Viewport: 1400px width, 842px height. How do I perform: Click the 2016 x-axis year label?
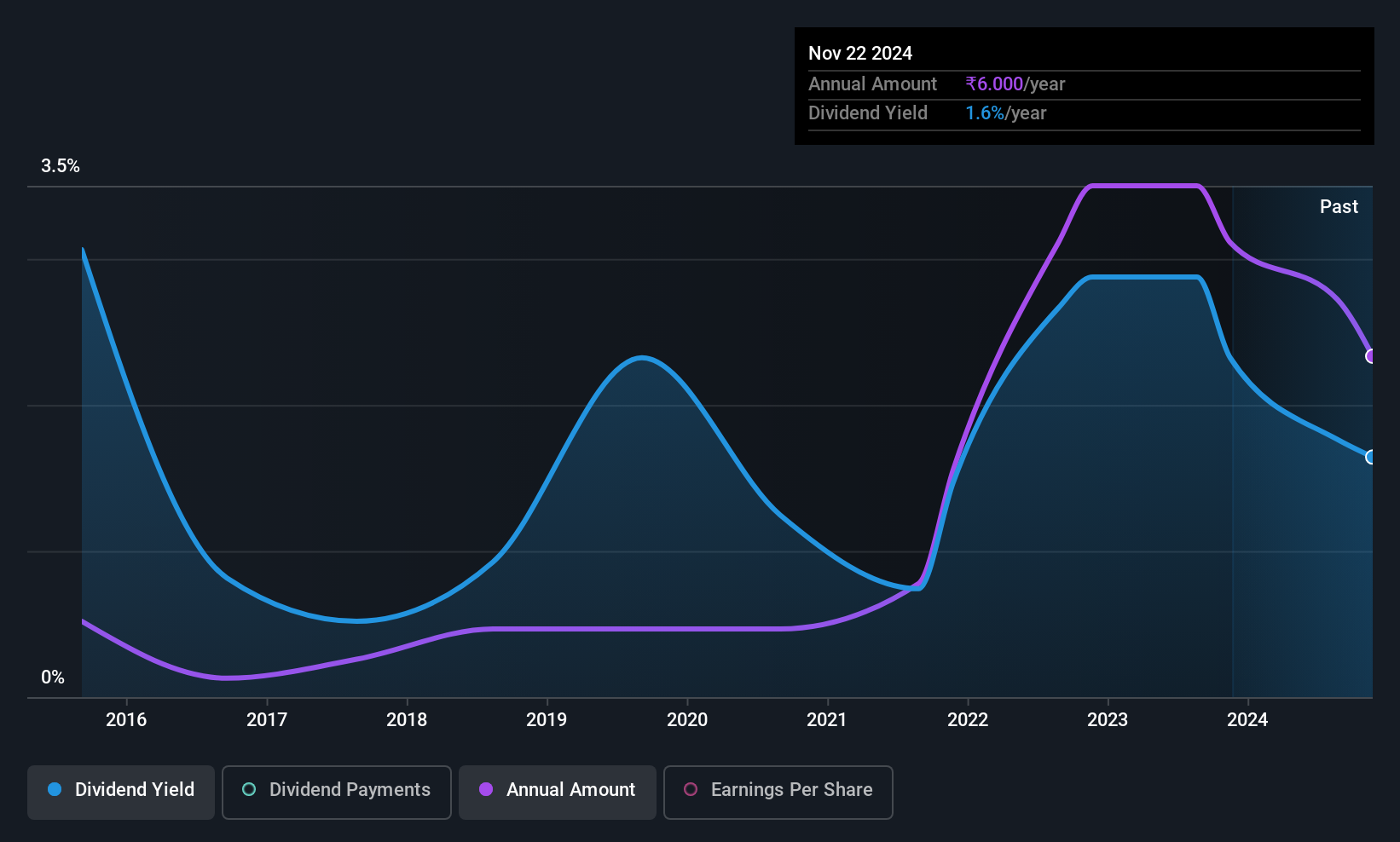126,719
